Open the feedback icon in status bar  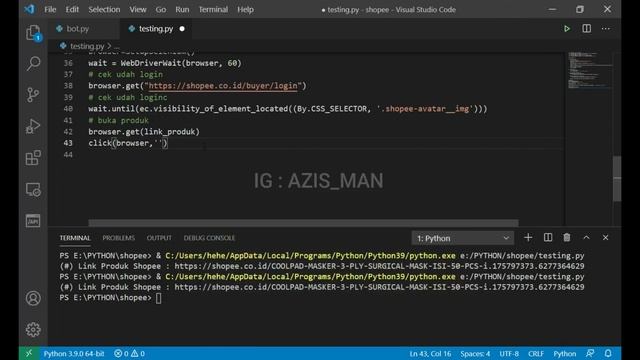pos(590,353)
